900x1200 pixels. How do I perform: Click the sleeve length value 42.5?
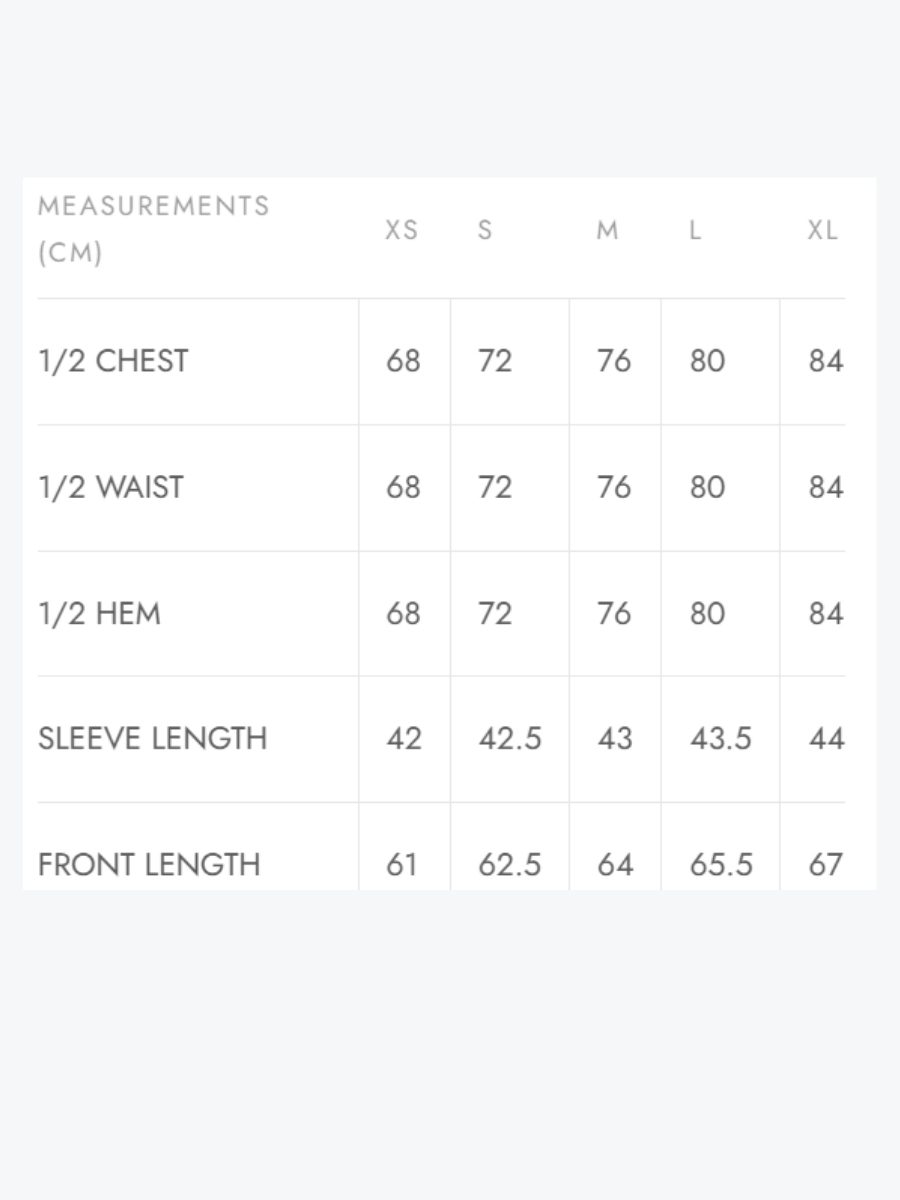point(510,739)
